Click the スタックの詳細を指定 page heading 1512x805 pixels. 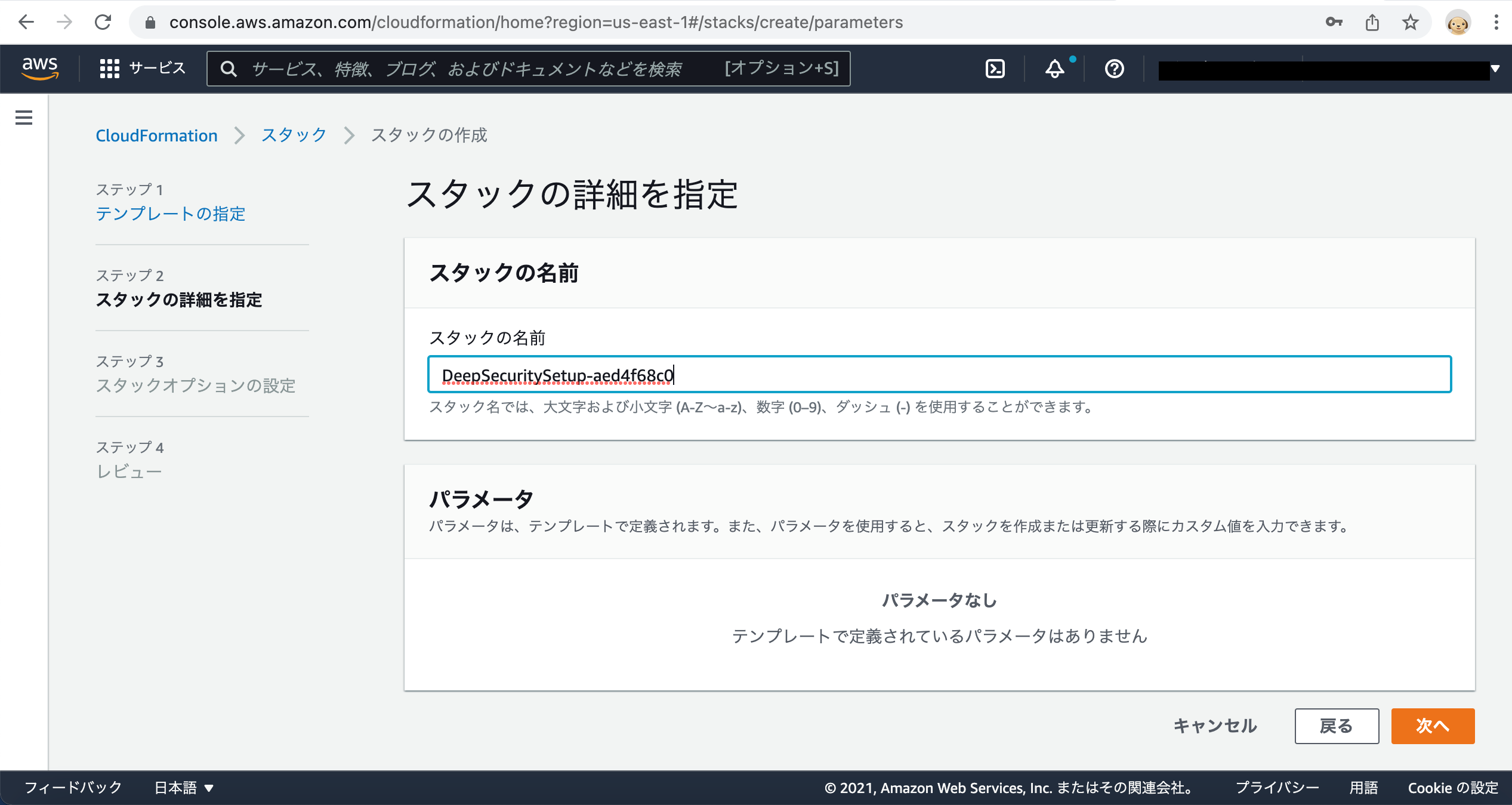tap(572, 195)
